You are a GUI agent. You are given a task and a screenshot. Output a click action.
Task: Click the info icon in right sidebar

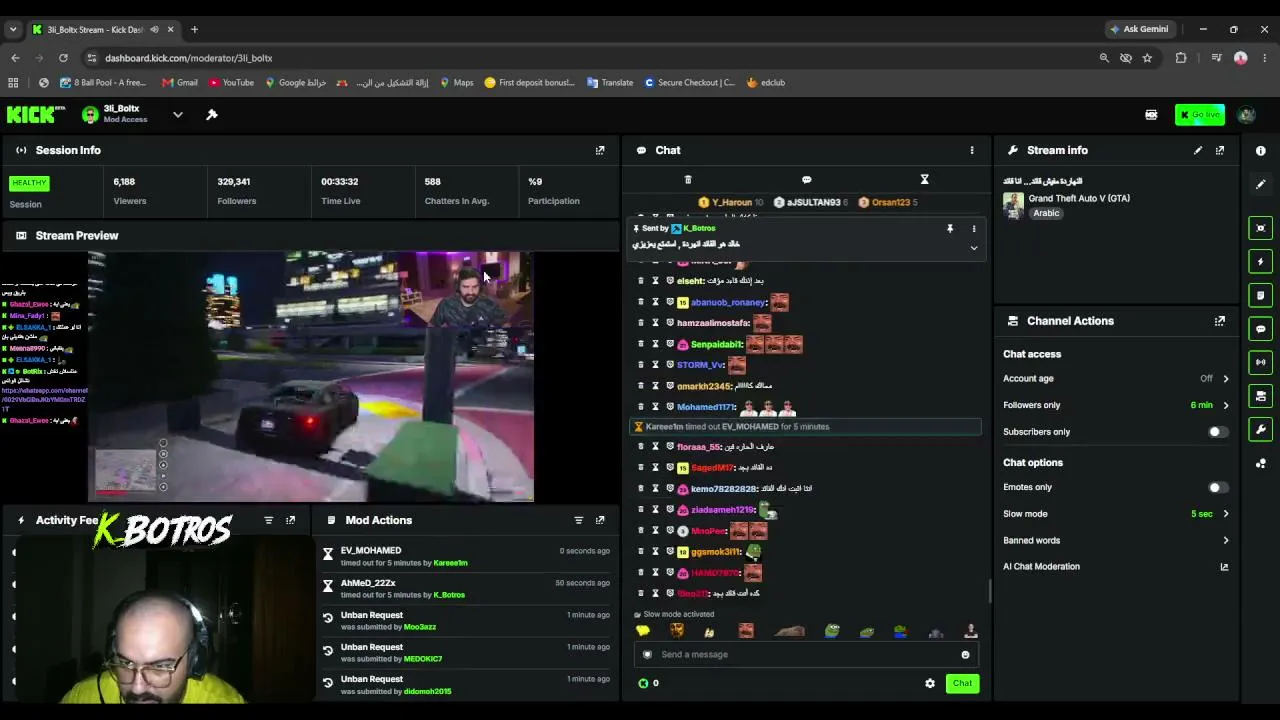[x=1261, y=151]
